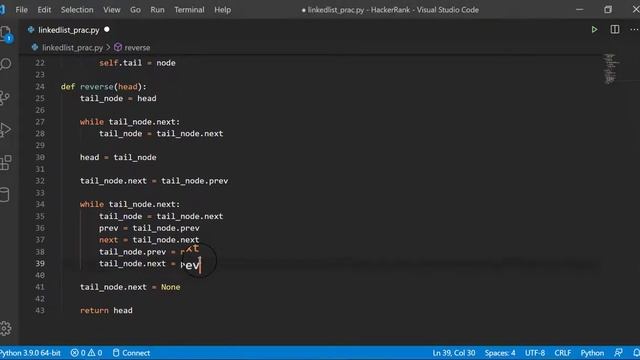Select the linkedlist_prac.py editor tab
This screenshot has height=360, width=640.
[69, 30]
